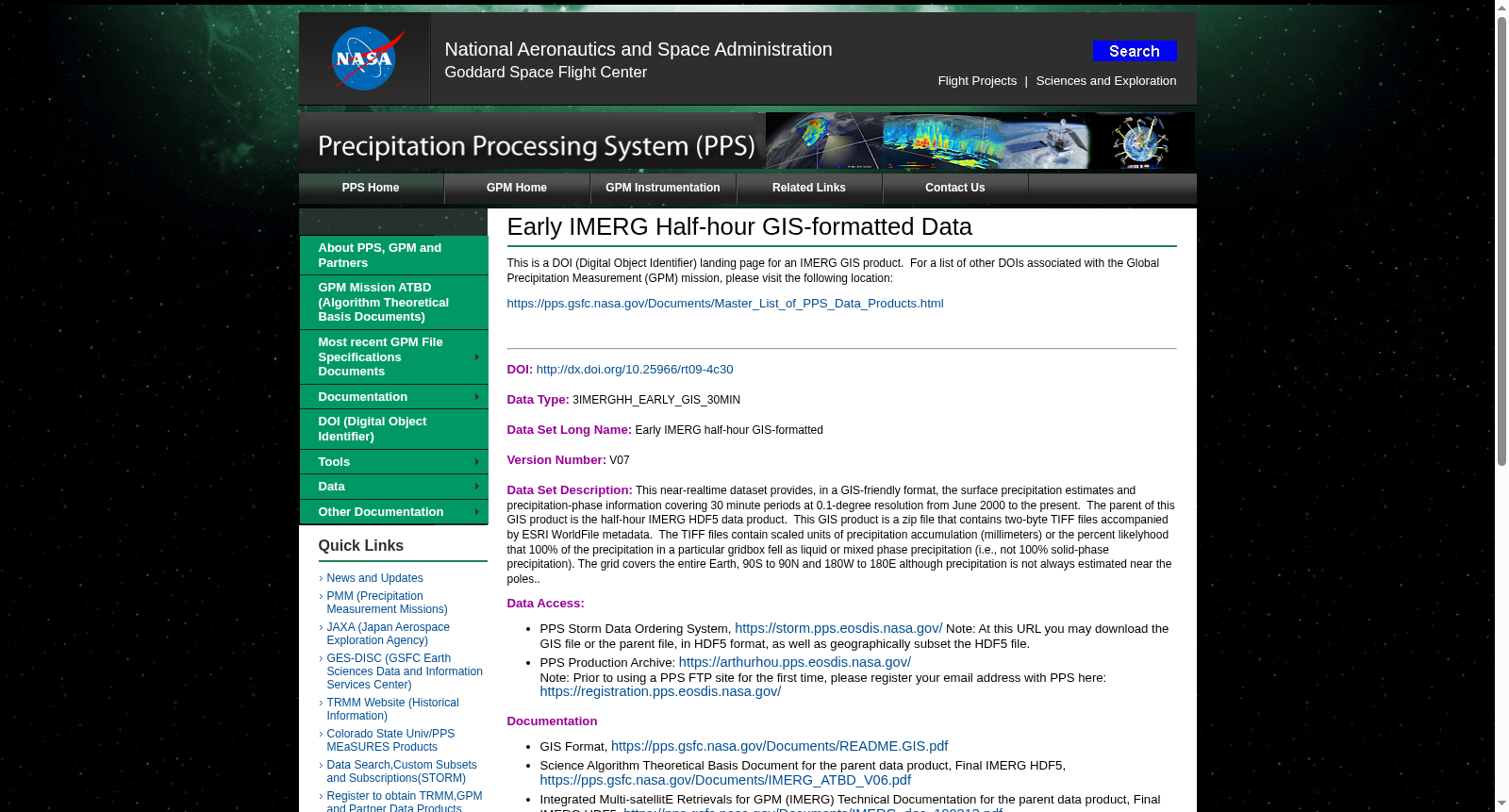The width and height of the screenshot is (1509, 812).
Task: Click Contact Us in the nav bar
Action: 955,188
